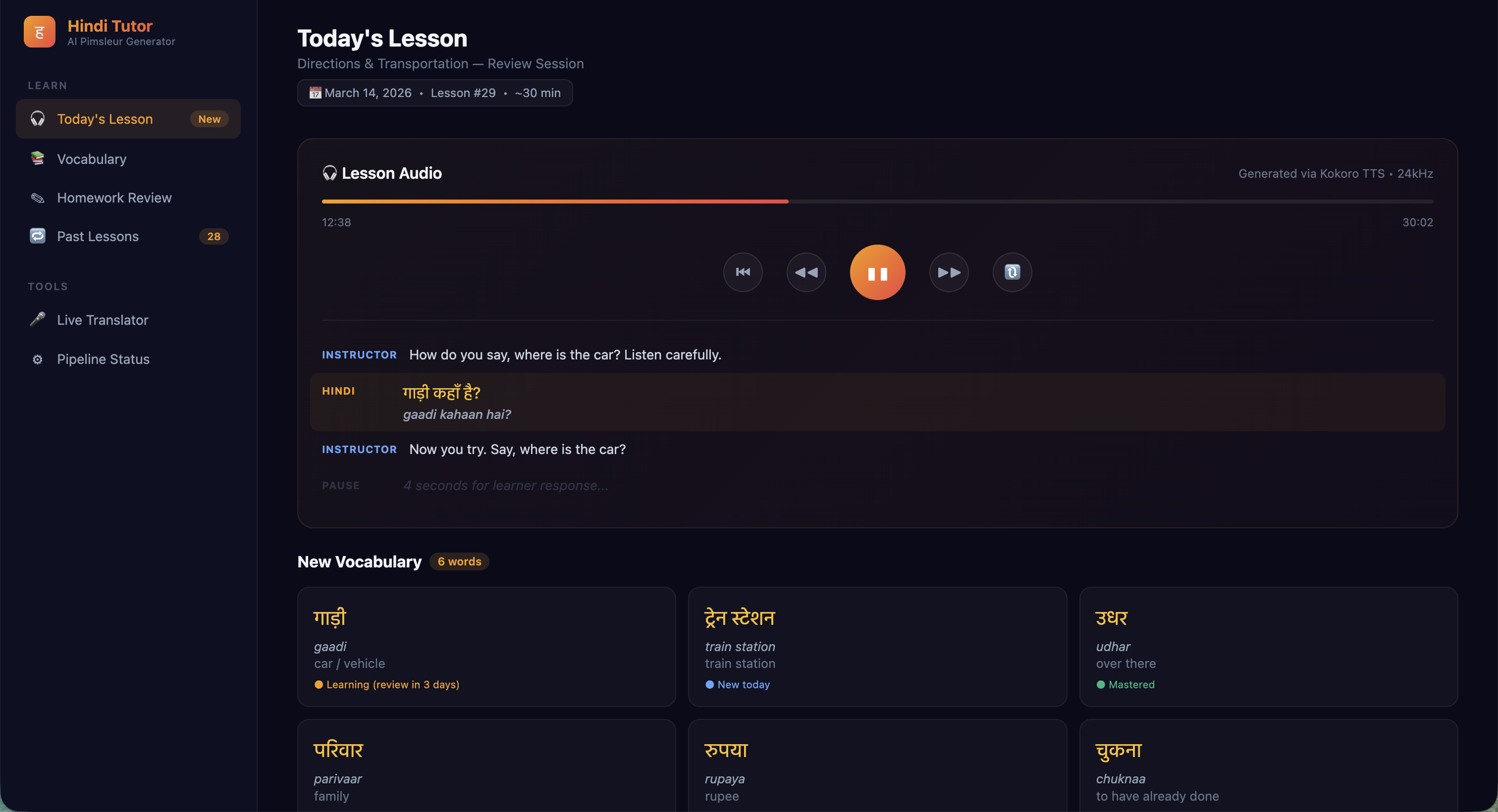This screenshot has width=1498, height=812.
Task: Select the उधर udhar vocabulary card
Action: coord(1268,647)
